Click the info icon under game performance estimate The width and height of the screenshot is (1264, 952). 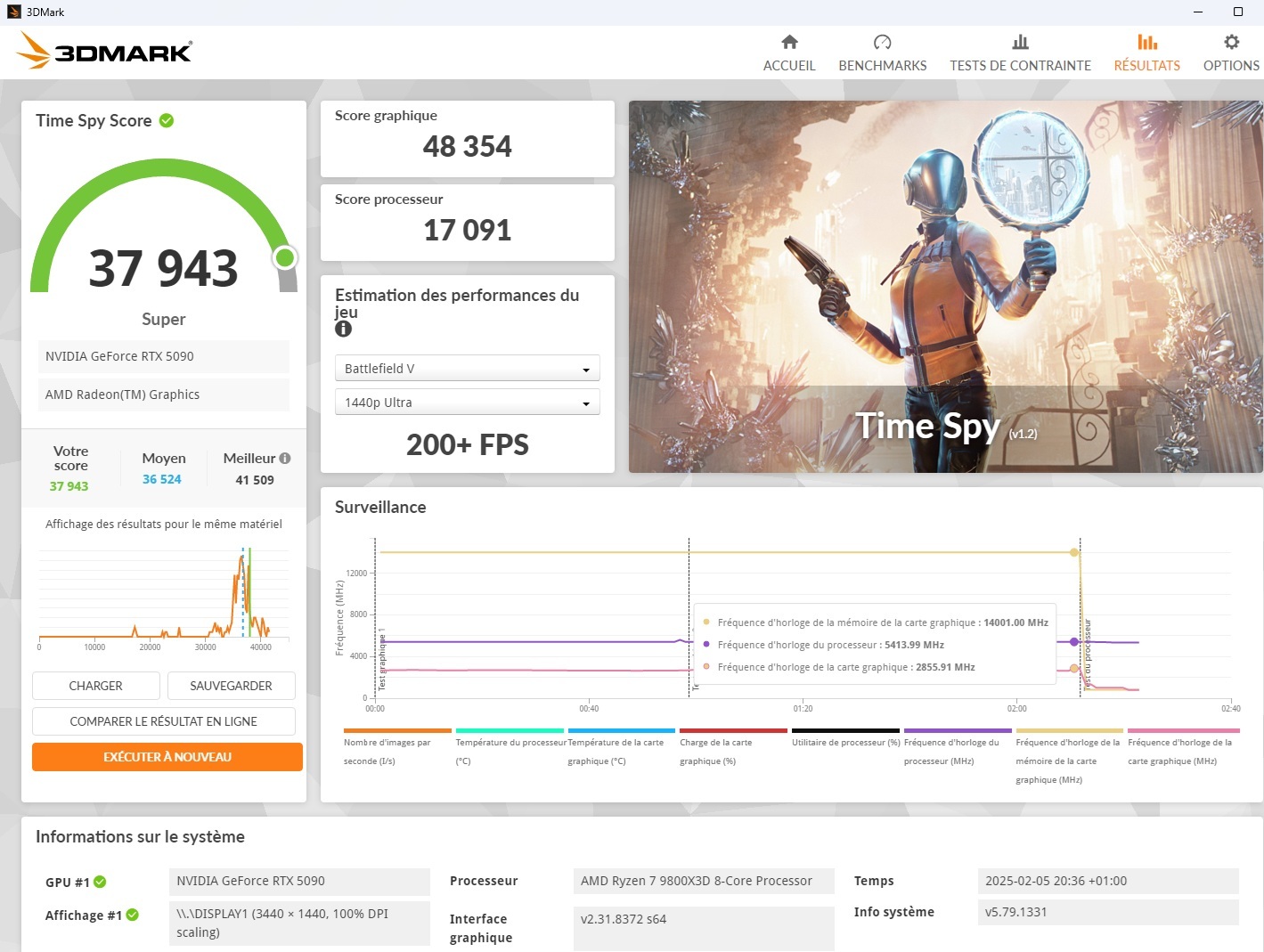pos(343,329)
